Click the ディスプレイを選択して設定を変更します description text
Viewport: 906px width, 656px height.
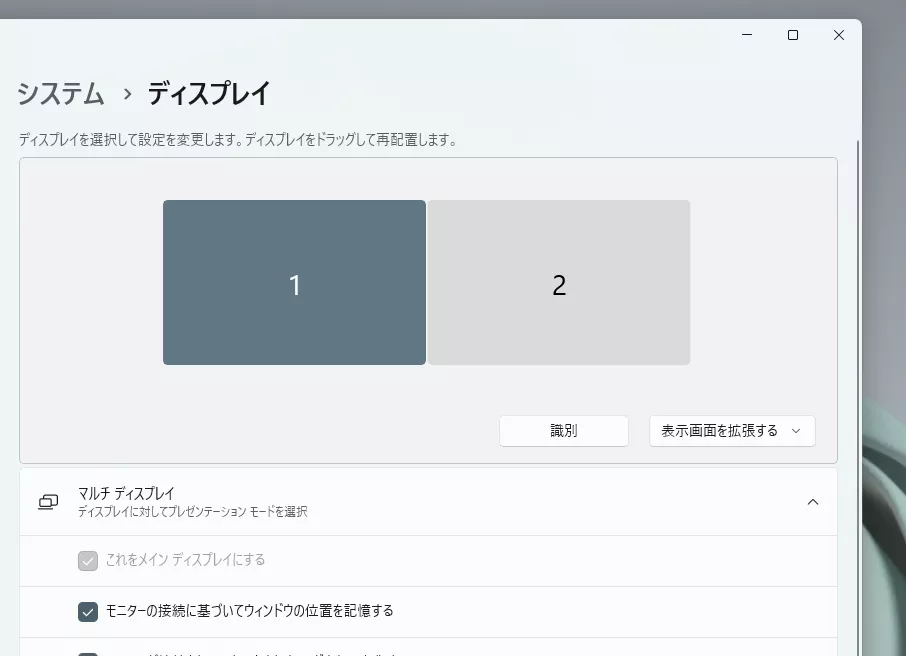click(237, 140)
